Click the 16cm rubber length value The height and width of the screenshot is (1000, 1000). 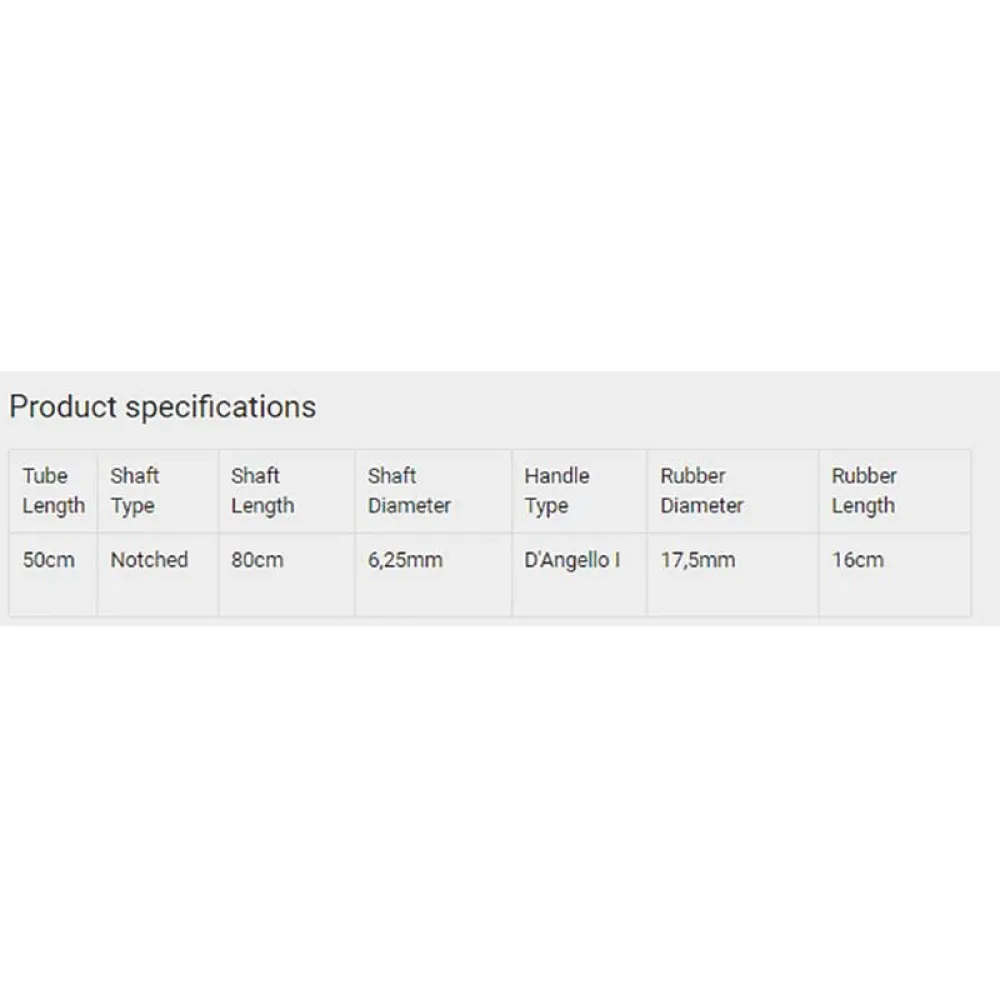pos(858,560)
